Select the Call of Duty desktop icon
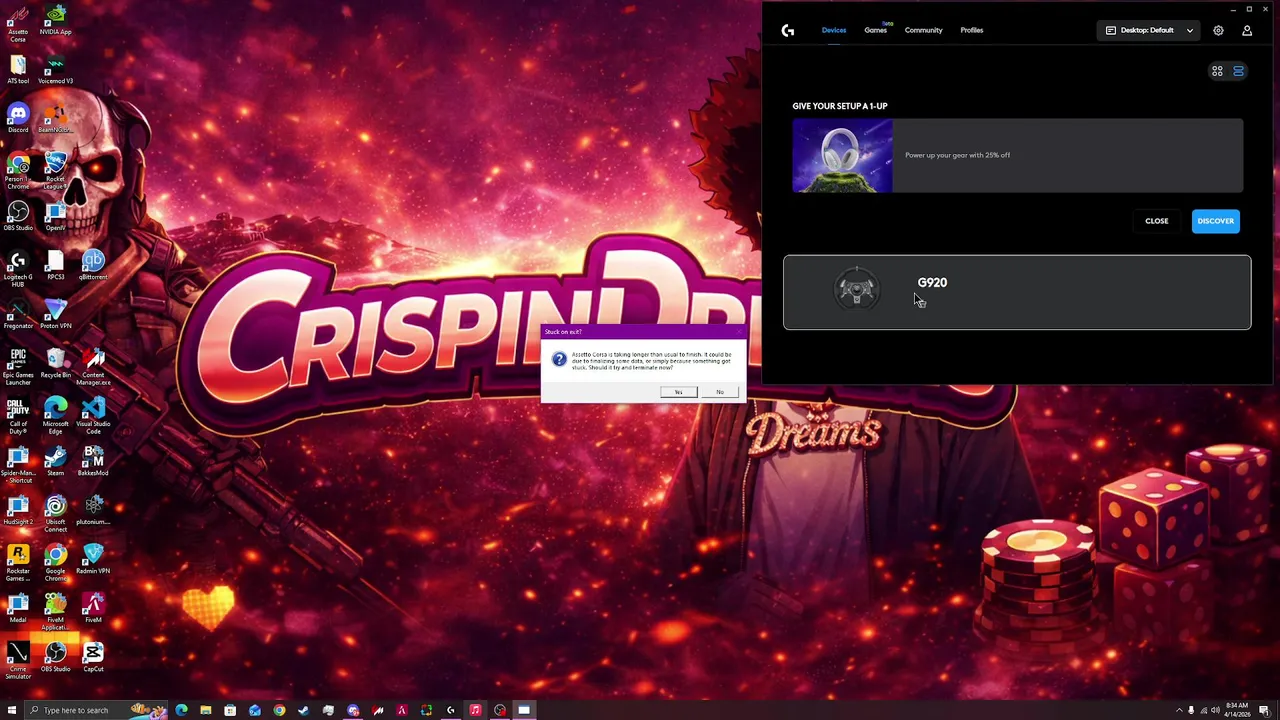The height and width of the screenshot is (720, 1280). [x=18, y=416]
